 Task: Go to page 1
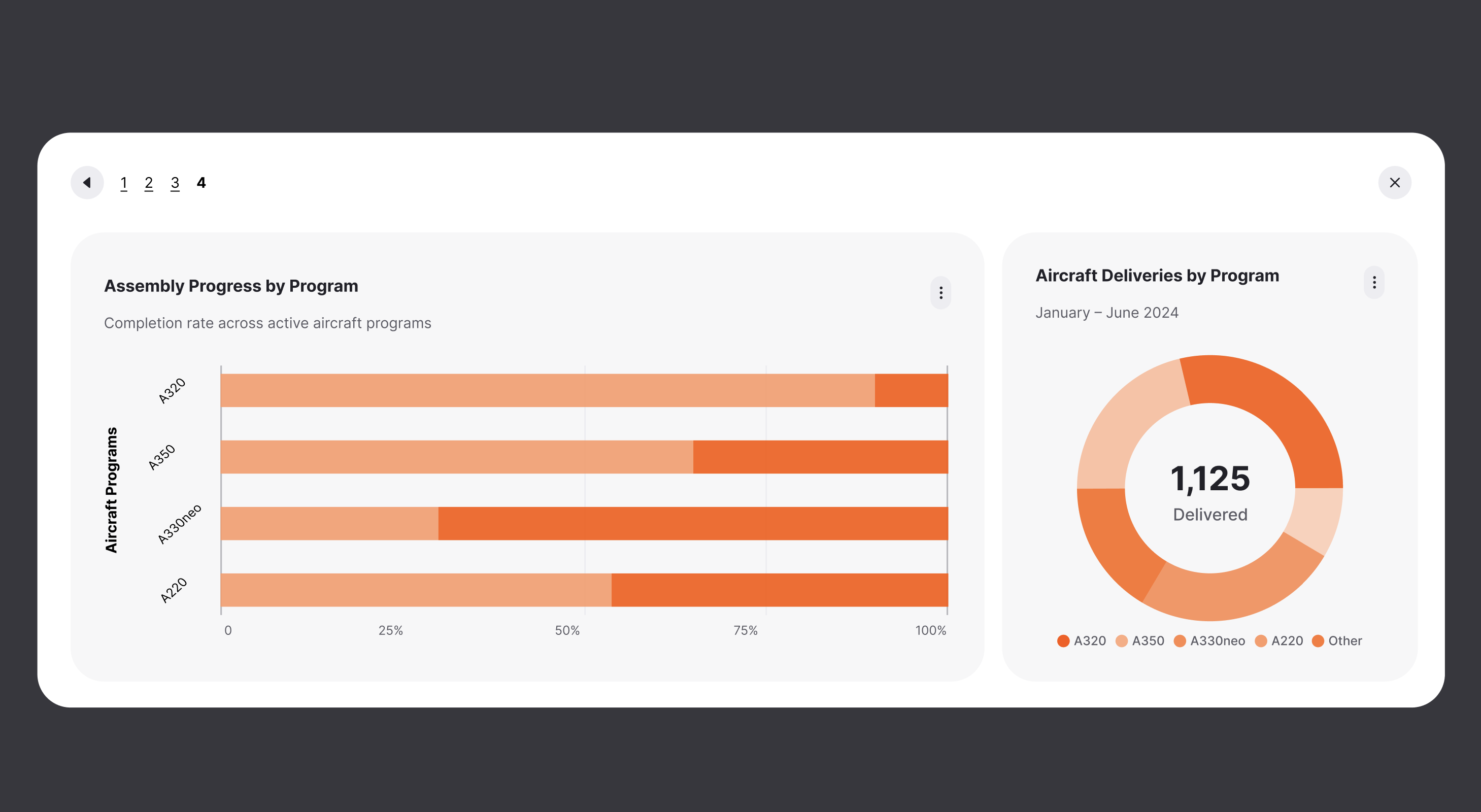(x=124, y=183)
